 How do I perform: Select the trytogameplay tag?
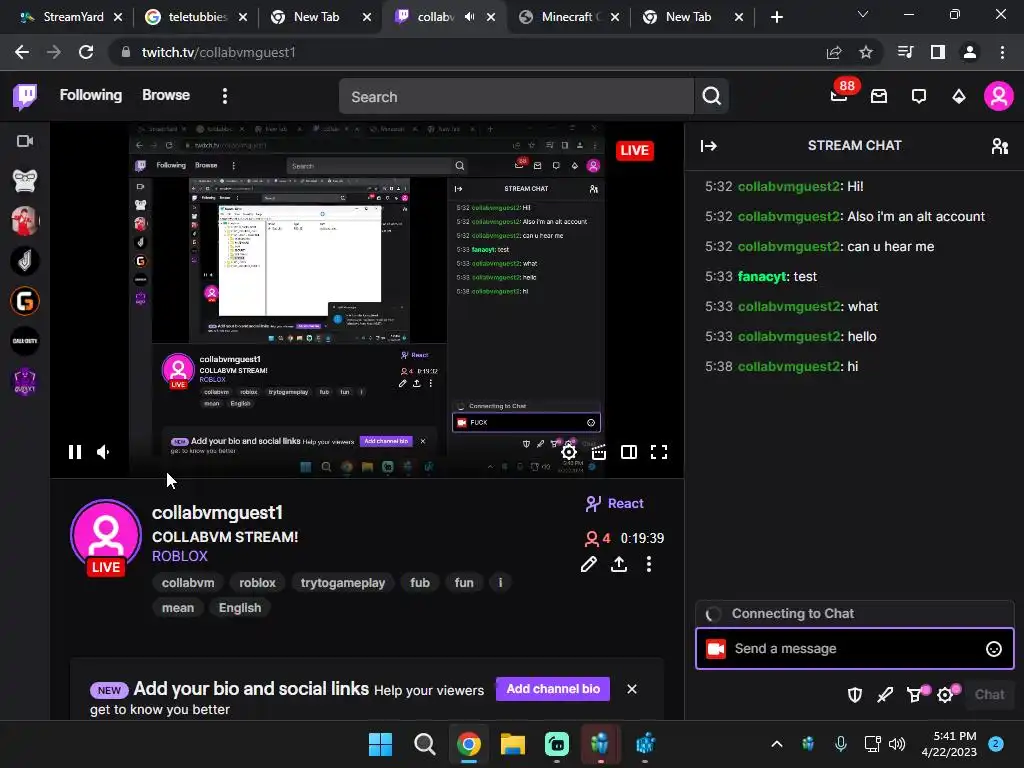(x=343, y=583)
